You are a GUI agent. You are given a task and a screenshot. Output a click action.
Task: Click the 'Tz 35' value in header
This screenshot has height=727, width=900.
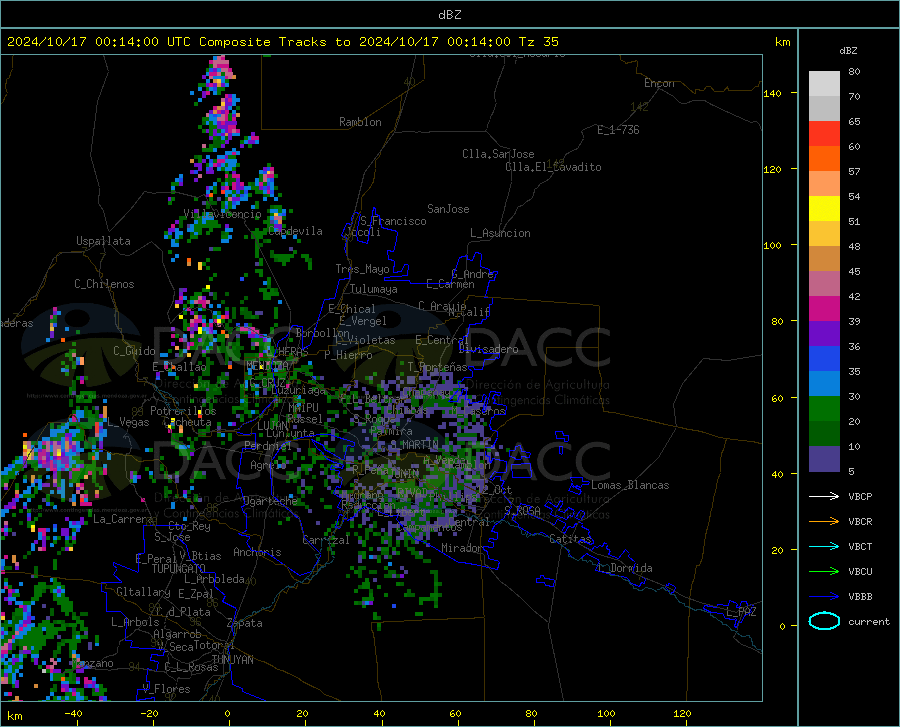539,42
